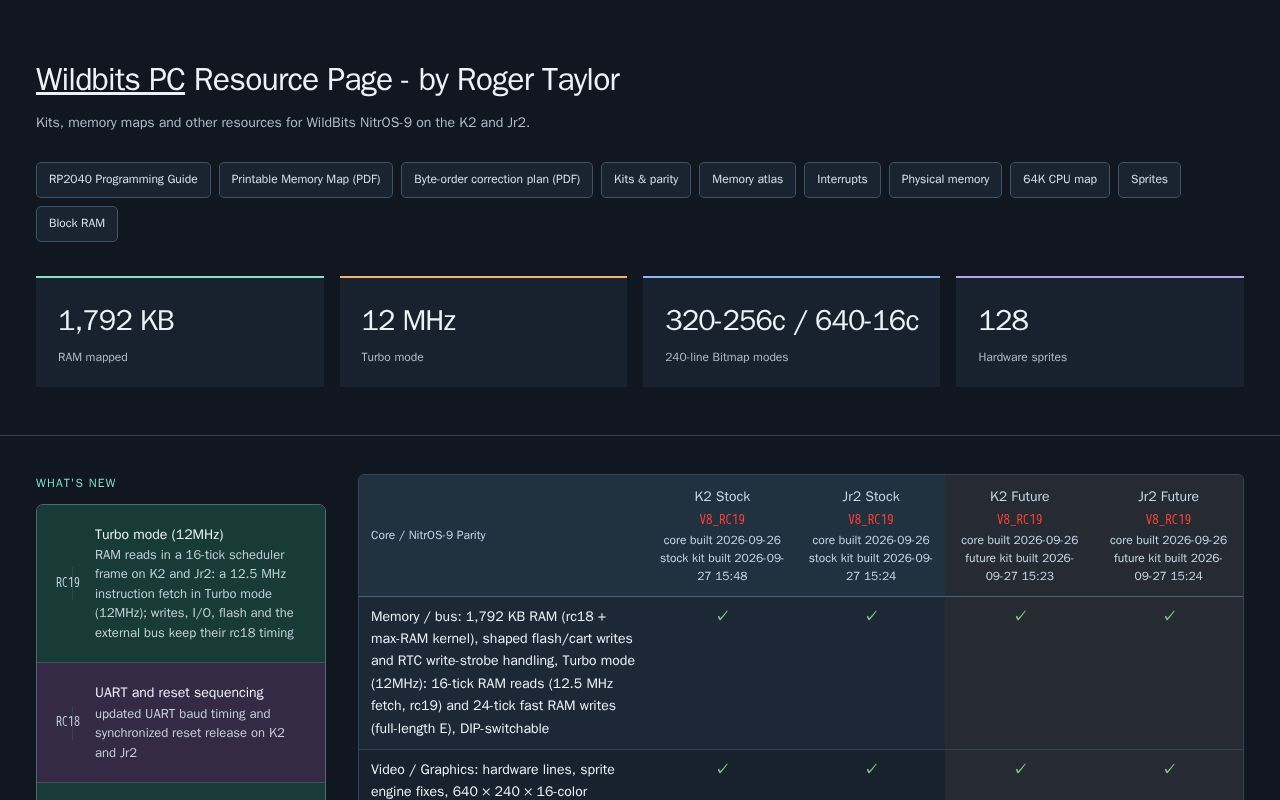Image resolution: width=1280 pixels, height=800 pixels.
Task: Jump to the Sprites section
Action: tap(1149, 180)
